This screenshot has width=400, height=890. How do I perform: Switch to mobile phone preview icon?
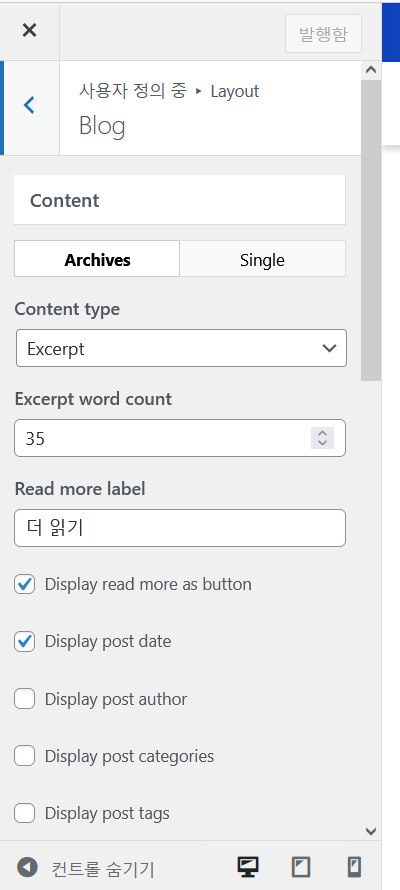354,867
